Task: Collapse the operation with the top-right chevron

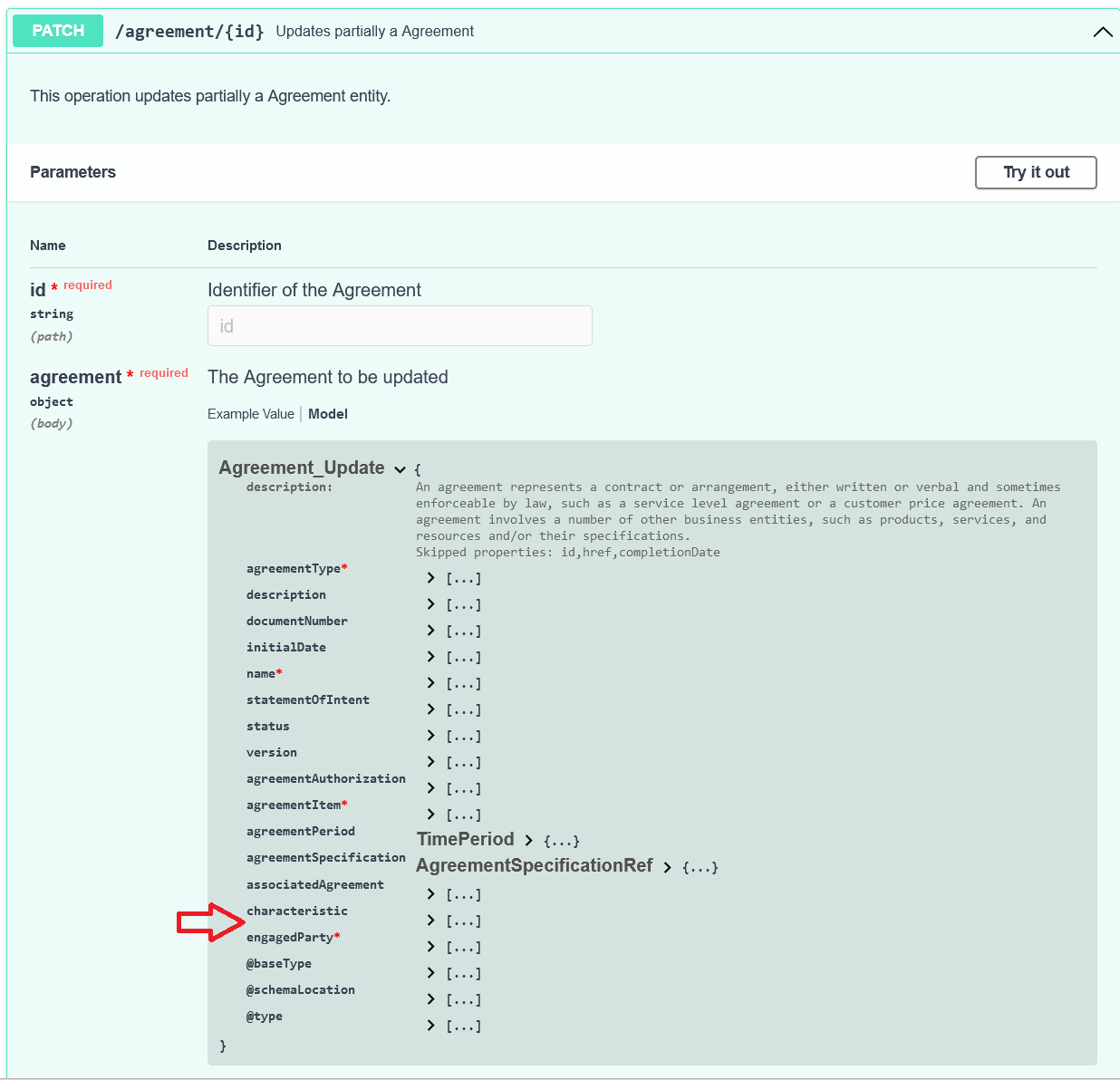Action: 1102,32
